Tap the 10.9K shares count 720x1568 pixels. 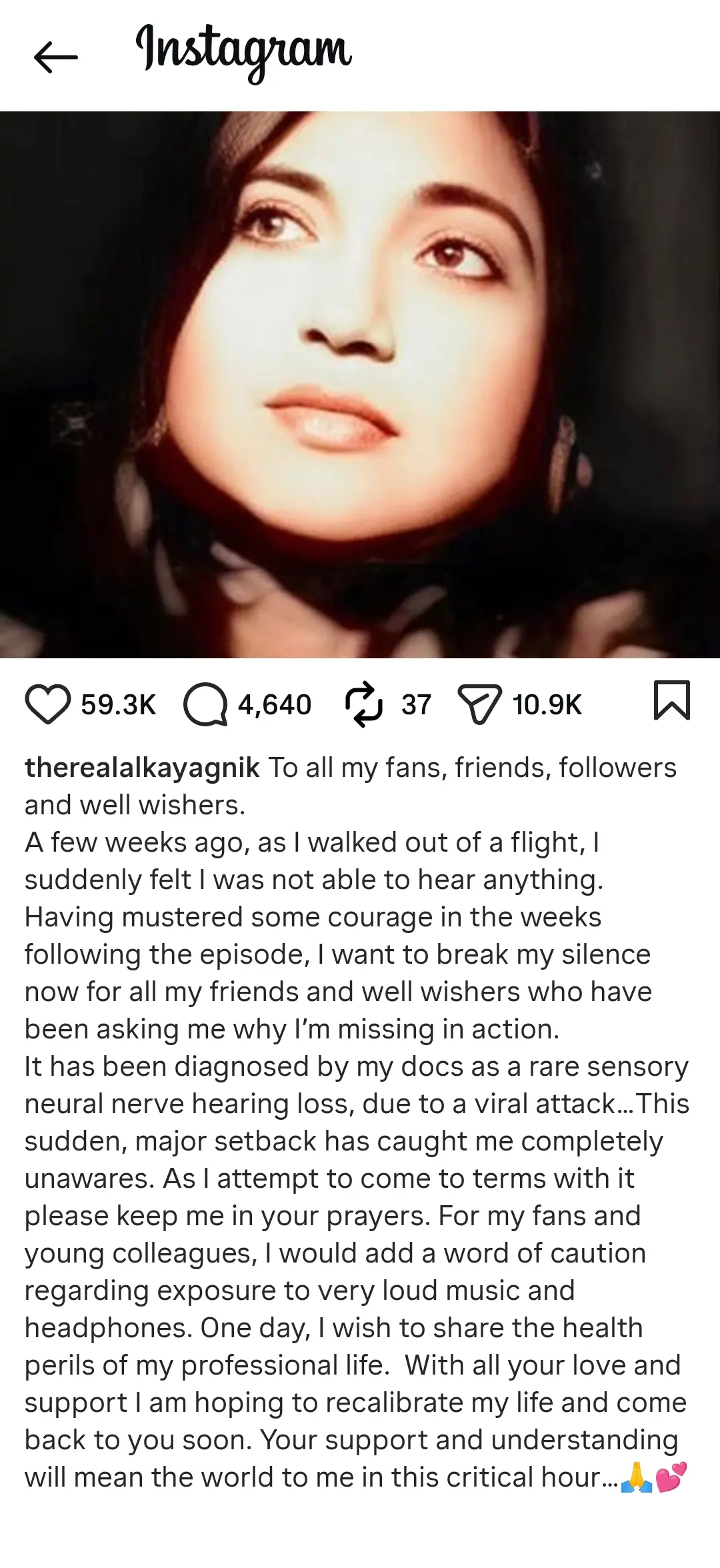(547, 705)
